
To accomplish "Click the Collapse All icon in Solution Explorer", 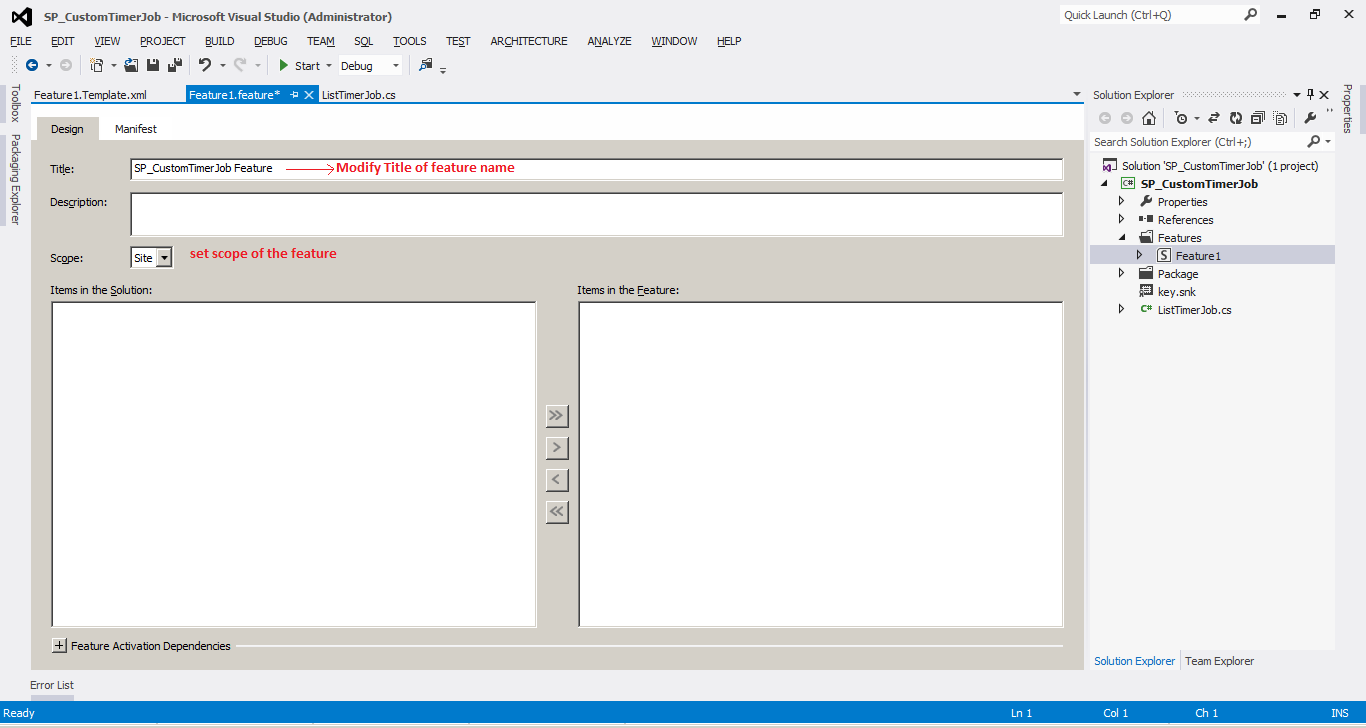I will click(1257, 118).
